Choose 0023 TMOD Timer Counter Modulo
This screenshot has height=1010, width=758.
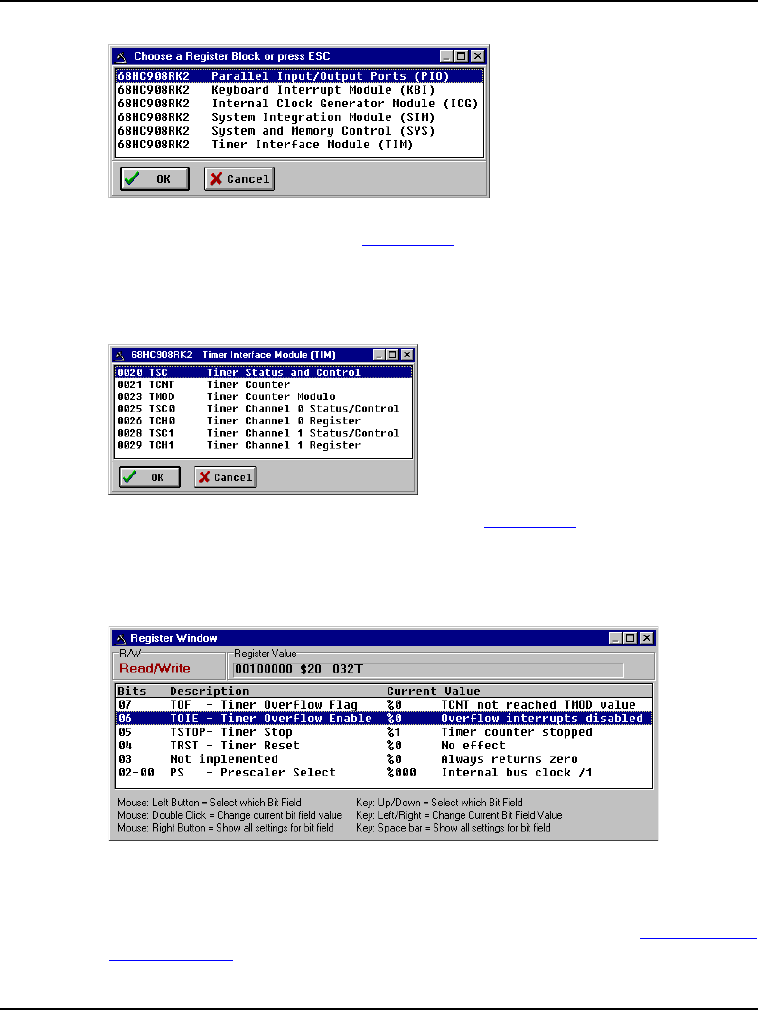tap(263, 397)
